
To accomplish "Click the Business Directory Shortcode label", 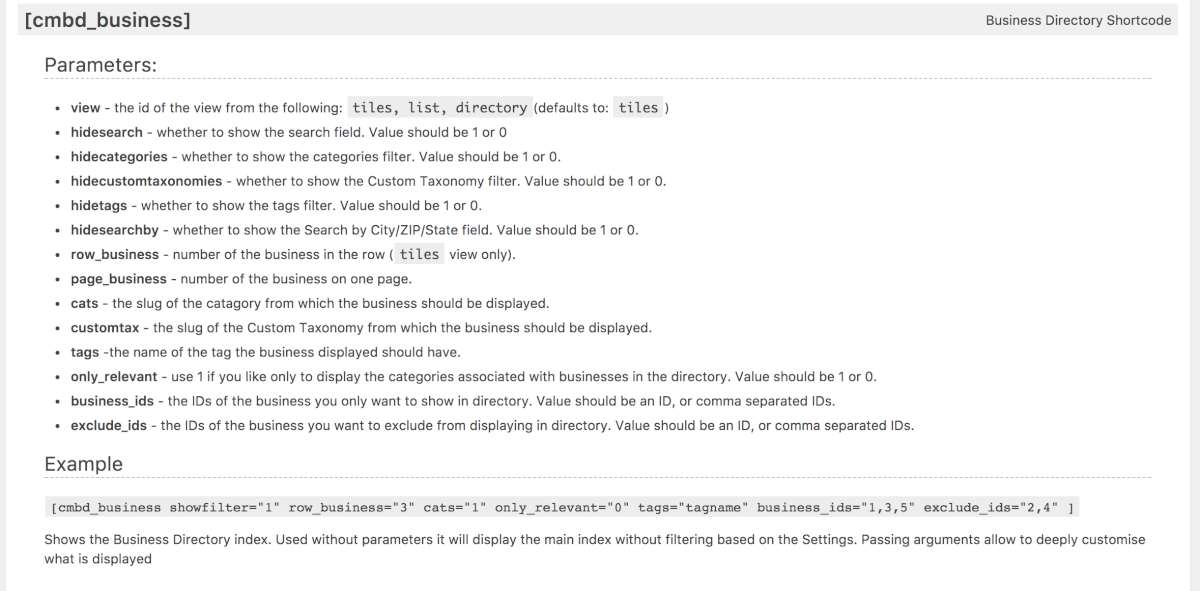I will (x=1078, y=20).
